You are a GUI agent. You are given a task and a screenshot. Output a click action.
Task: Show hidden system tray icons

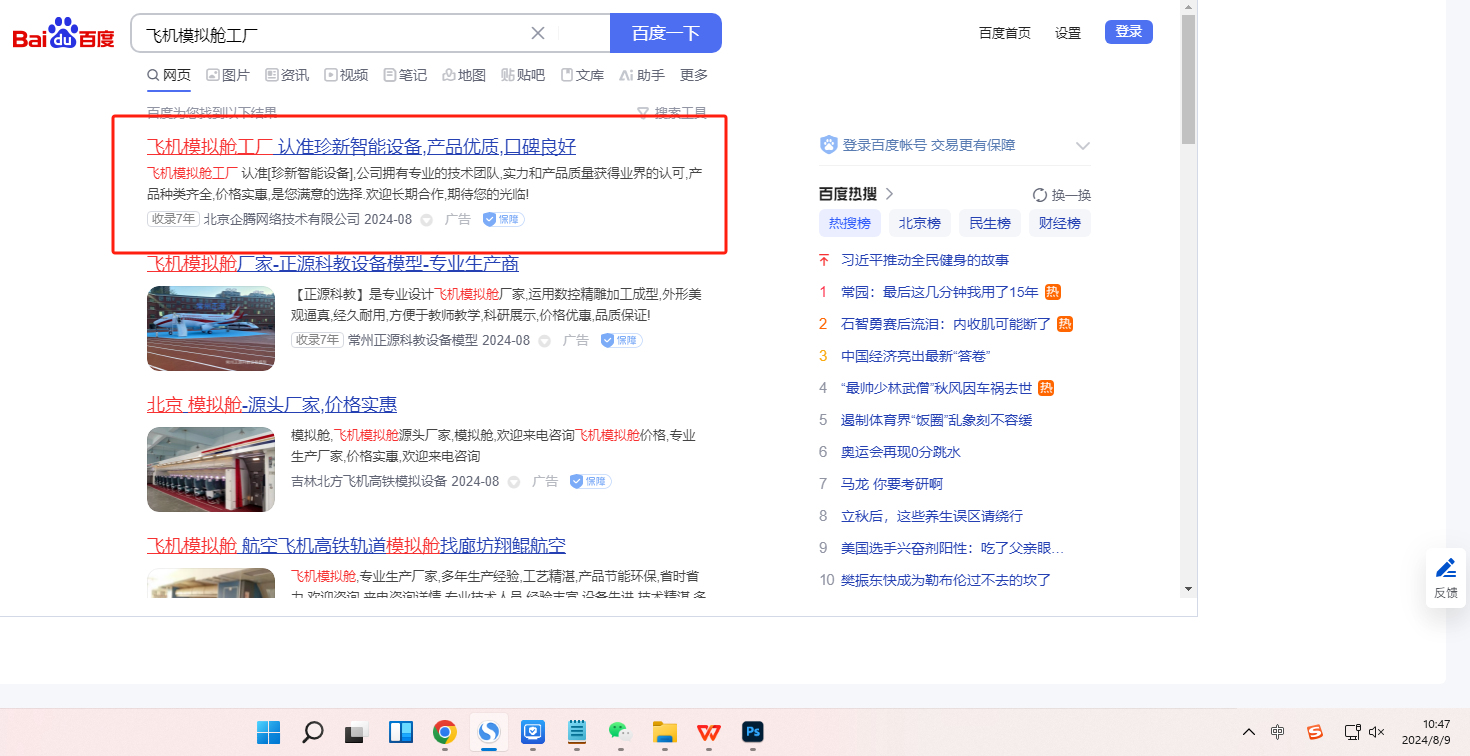1248,732
